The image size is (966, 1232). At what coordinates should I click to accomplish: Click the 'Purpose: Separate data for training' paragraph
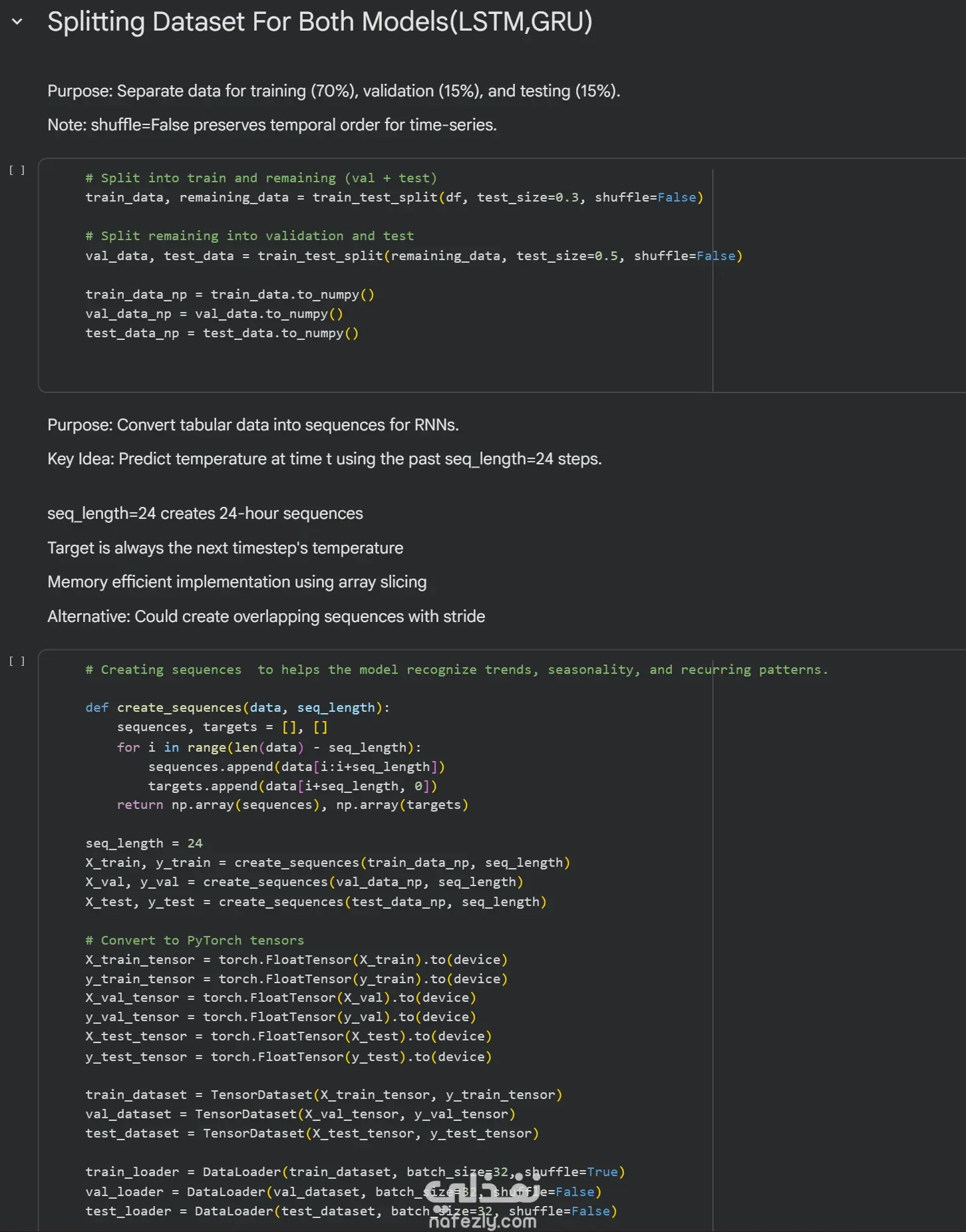pyautogui.click(x=333, y=91)
